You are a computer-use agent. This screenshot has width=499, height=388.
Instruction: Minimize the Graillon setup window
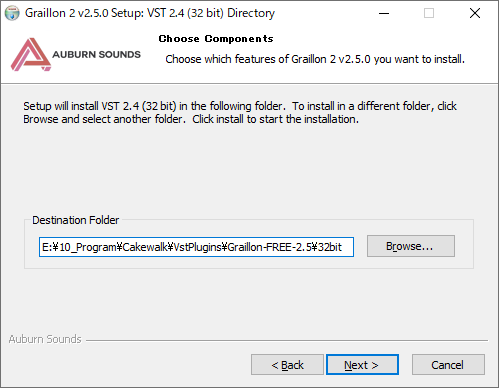pyautogui.click(x=384, y=13)
